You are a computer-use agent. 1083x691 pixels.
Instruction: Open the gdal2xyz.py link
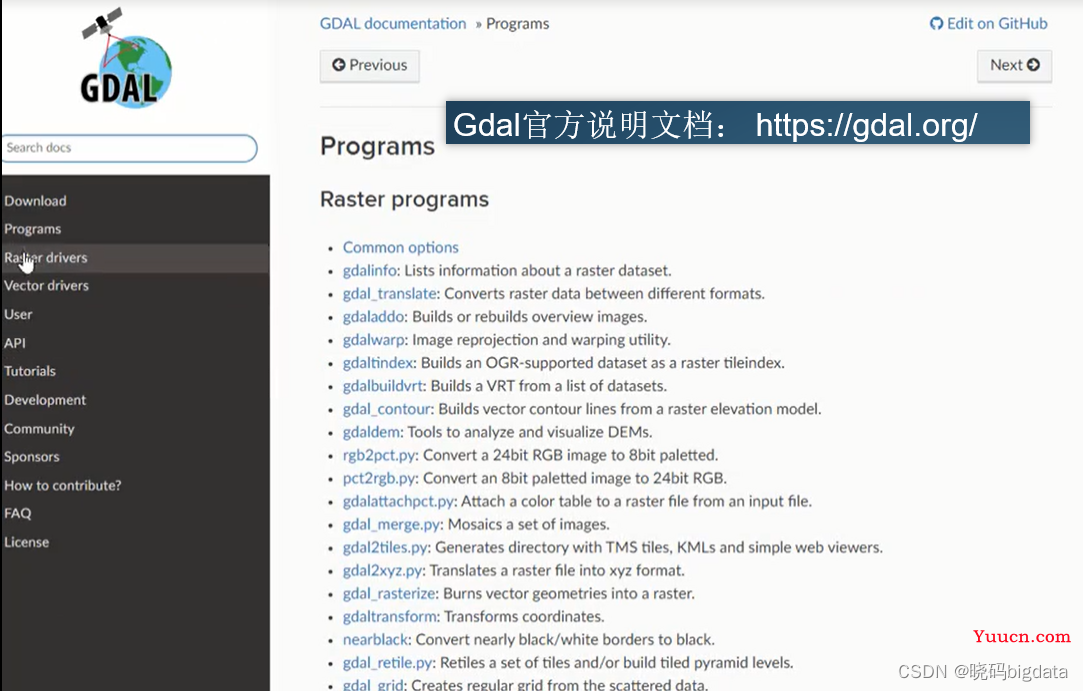coord(383,571)
